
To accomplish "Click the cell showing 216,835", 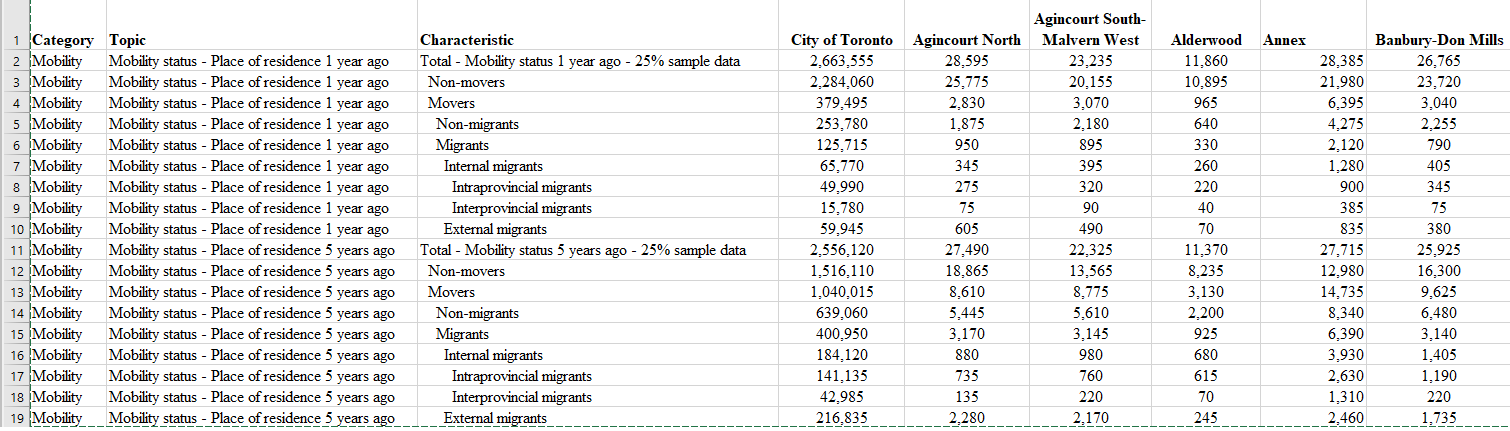I will tap(841, 418).
